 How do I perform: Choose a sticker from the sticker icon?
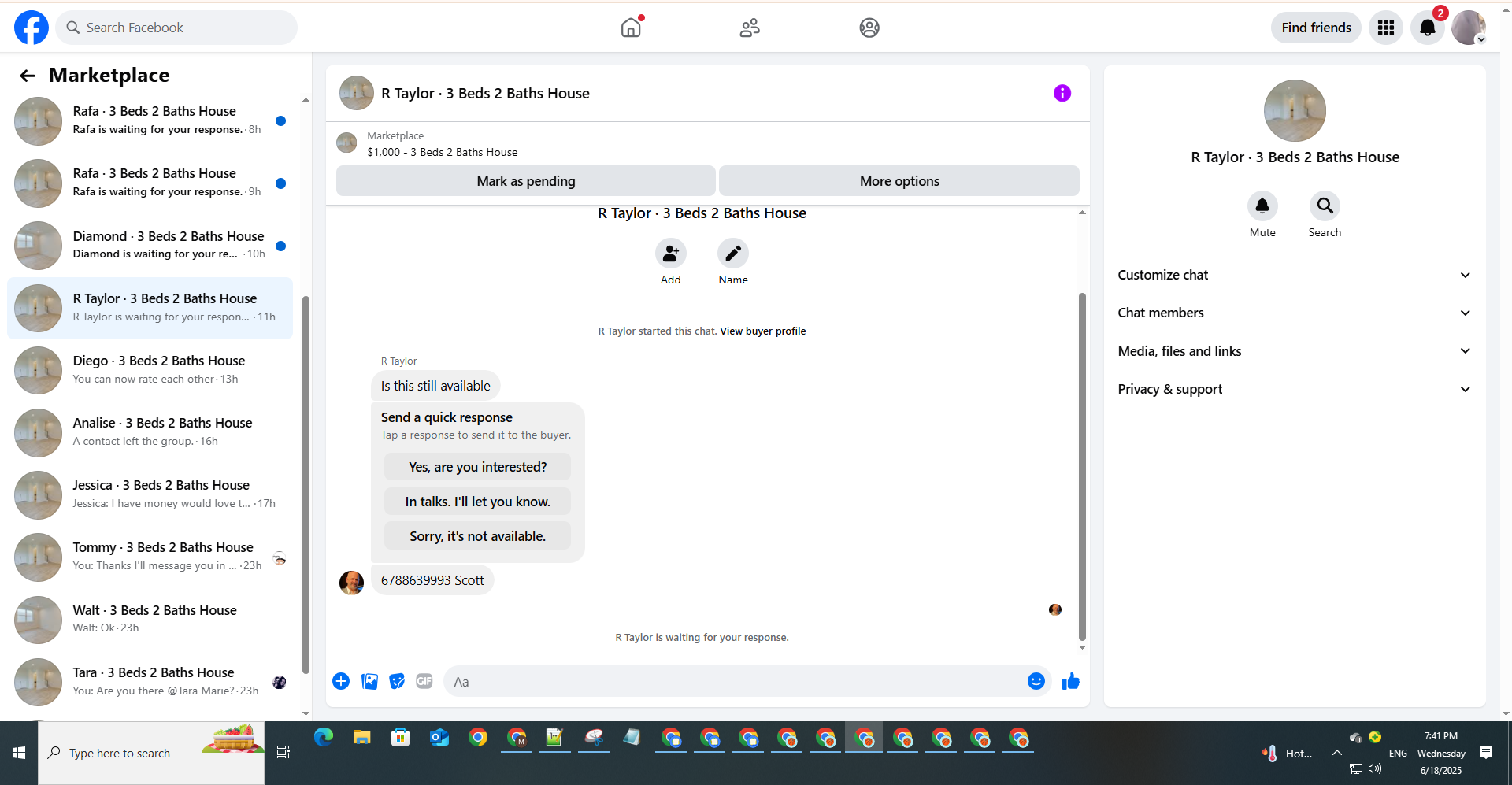[x=397, y=681]
